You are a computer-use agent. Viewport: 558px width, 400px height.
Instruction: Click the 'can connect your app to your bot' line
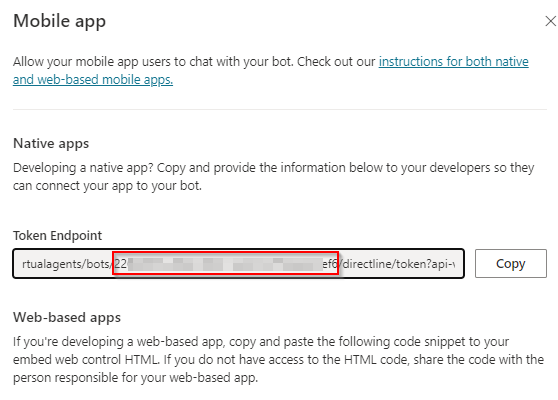pyautogui.click(x=107, y=186)
